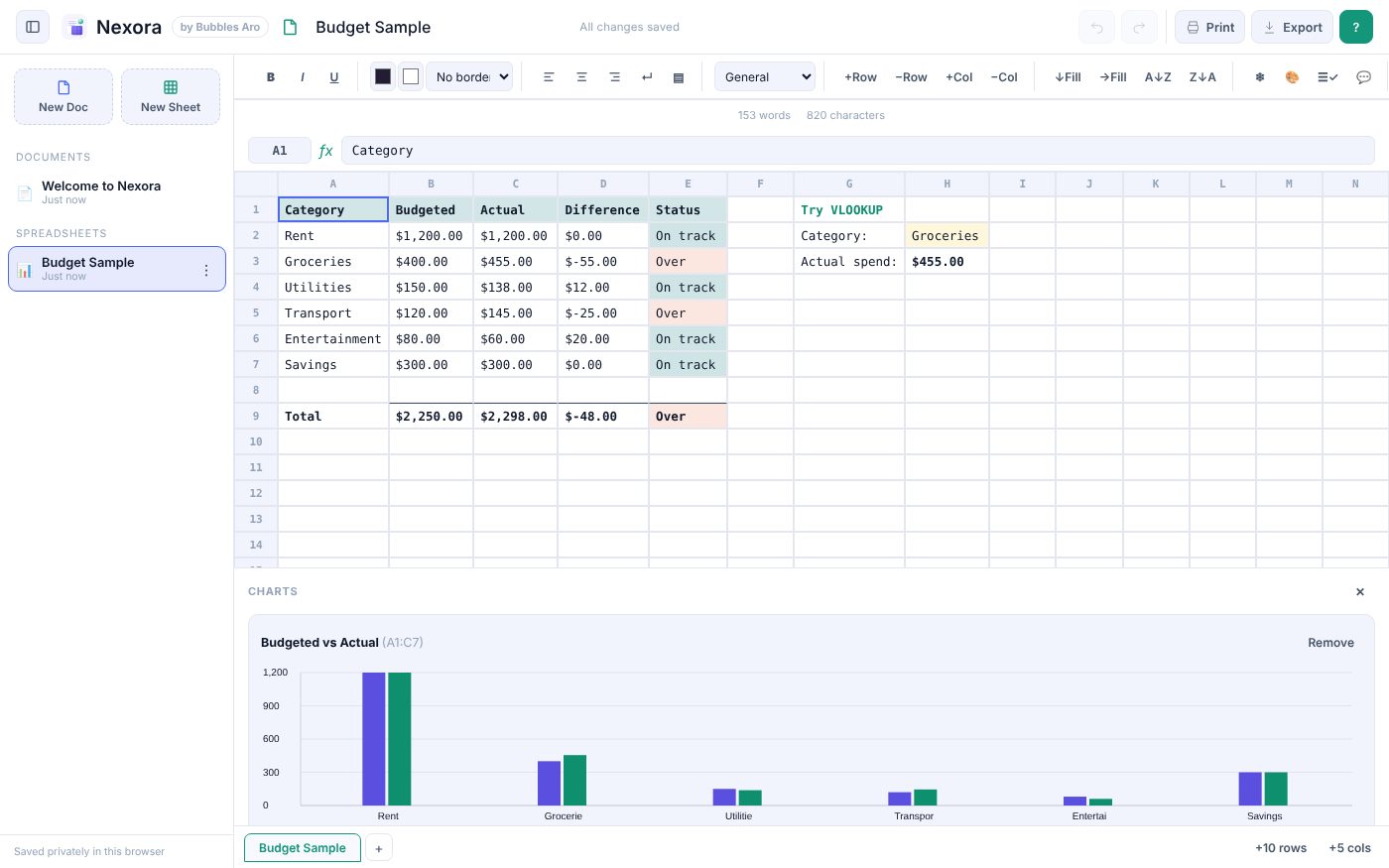Remove the Budgeted vs Actual chart

[1330, 643]
